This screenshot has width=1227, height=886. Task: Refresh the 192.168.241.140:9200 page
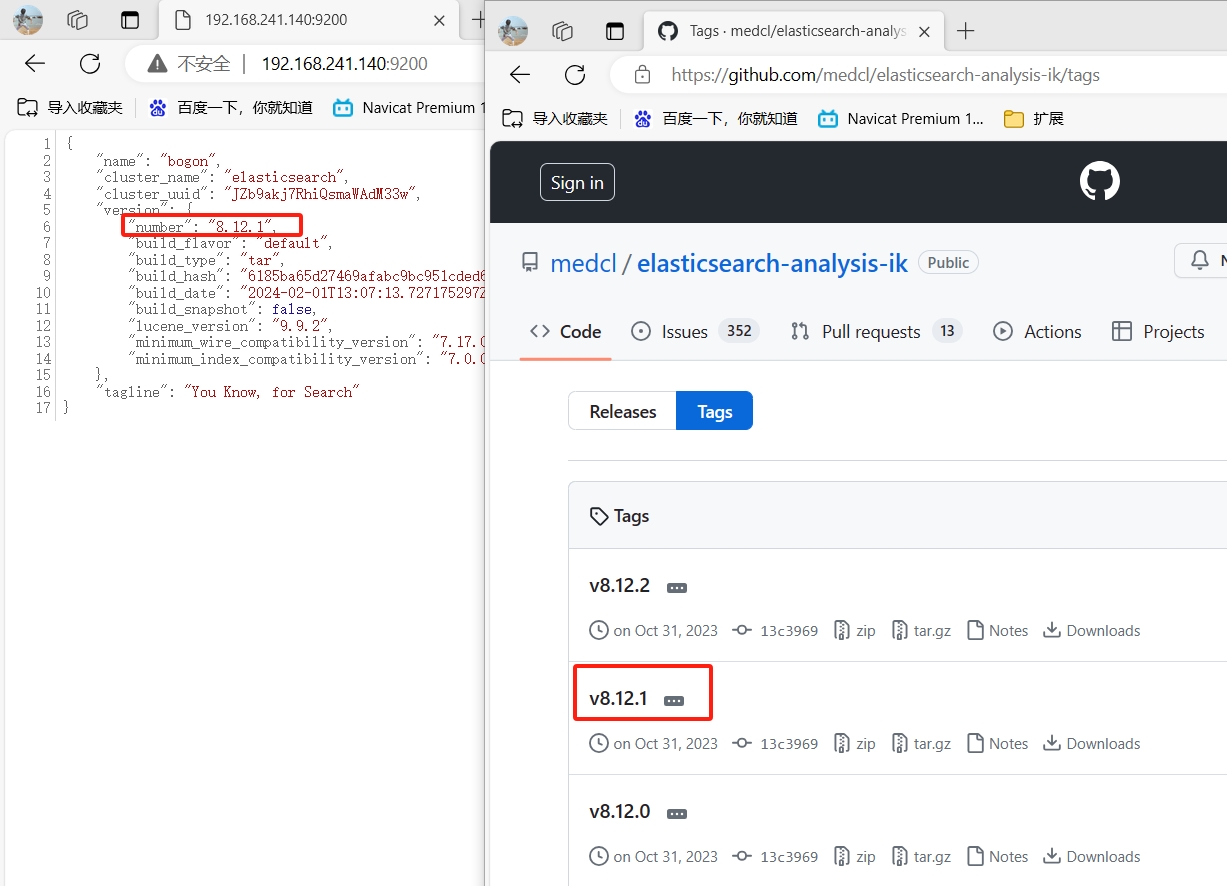pyautogui.click(x=90, y=64)
